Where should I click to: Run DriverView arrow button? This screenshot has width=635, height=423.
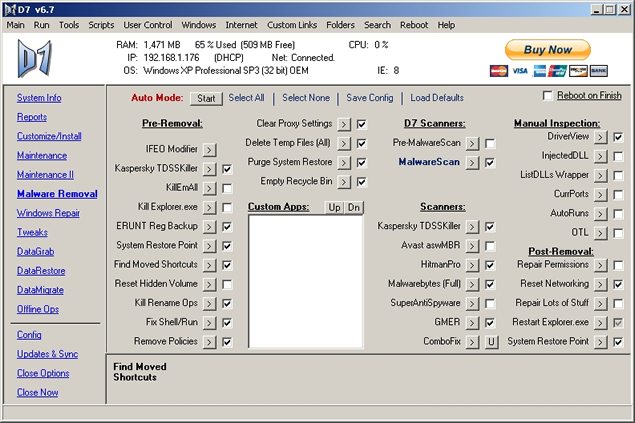[601, 137]
